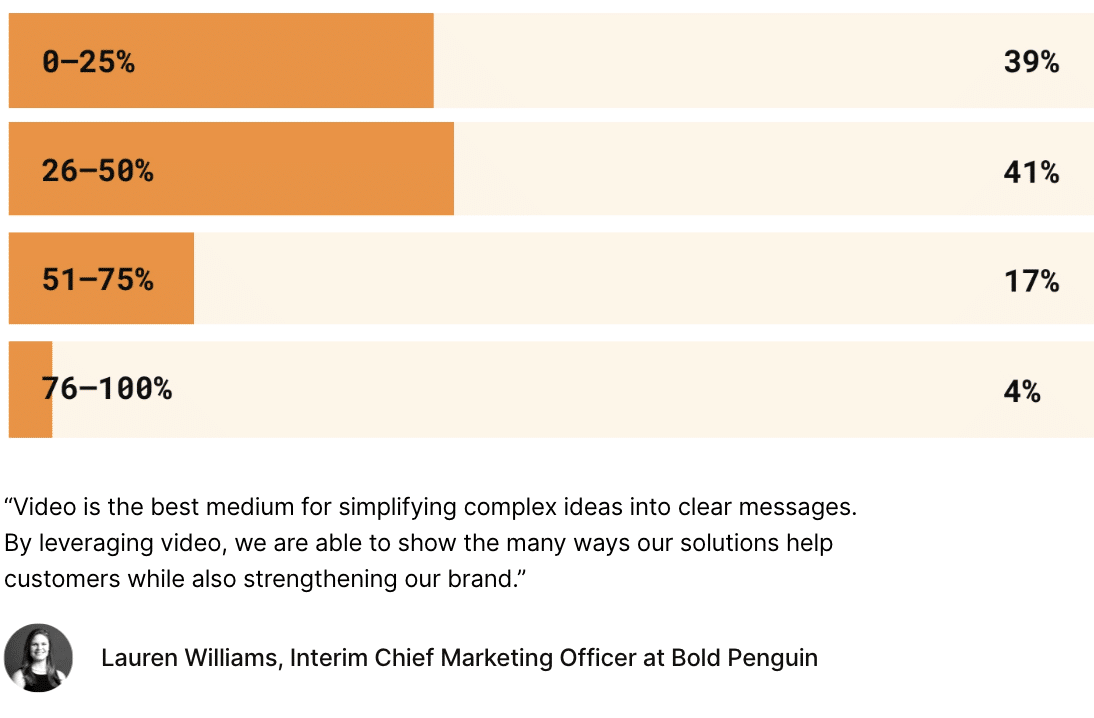Select the 0–25% bar label

click(88, 61)
